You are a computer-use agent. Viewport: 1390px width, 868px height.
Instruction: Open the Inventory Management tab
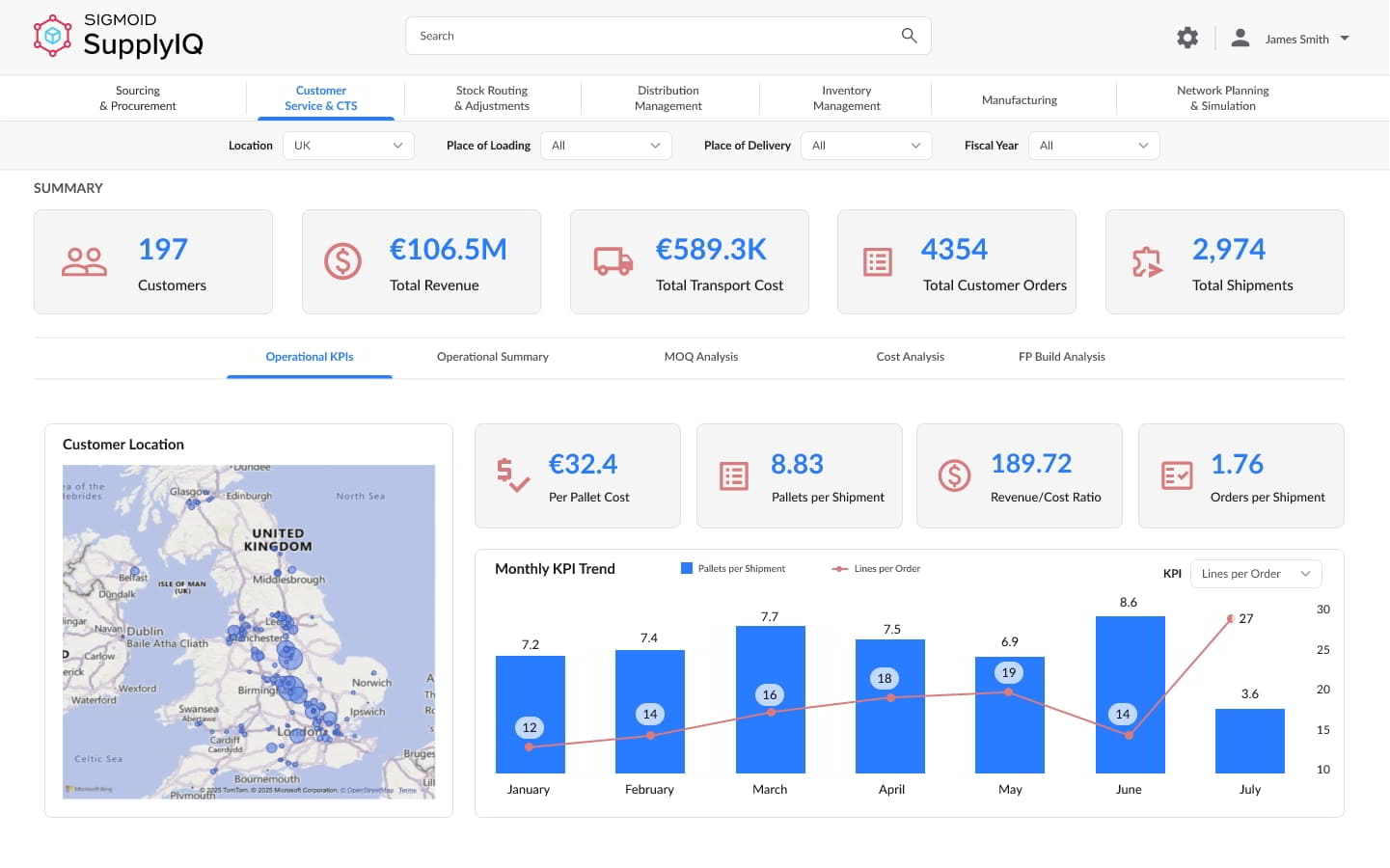coord(846,98)
